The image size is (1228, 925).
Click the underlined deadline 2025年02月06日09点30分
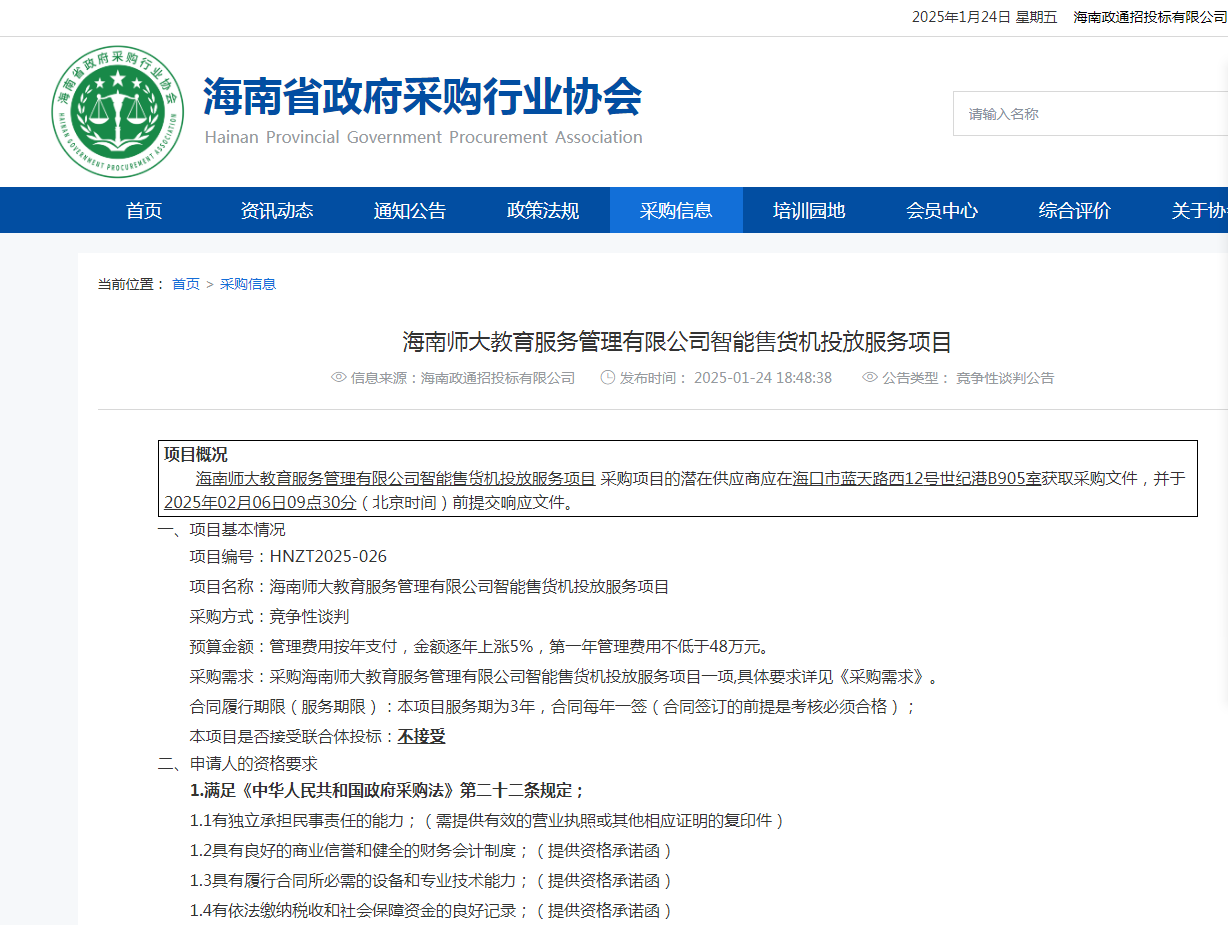260,503
